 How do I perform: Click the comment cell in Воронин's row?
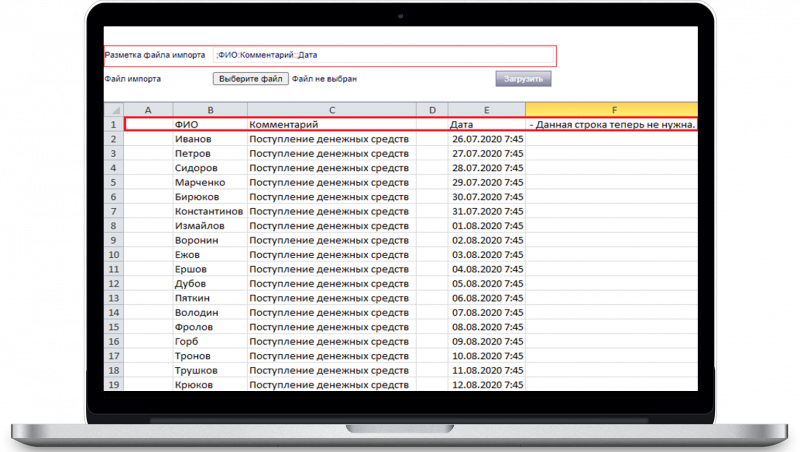pyautogui.click(x=332, y=240)
